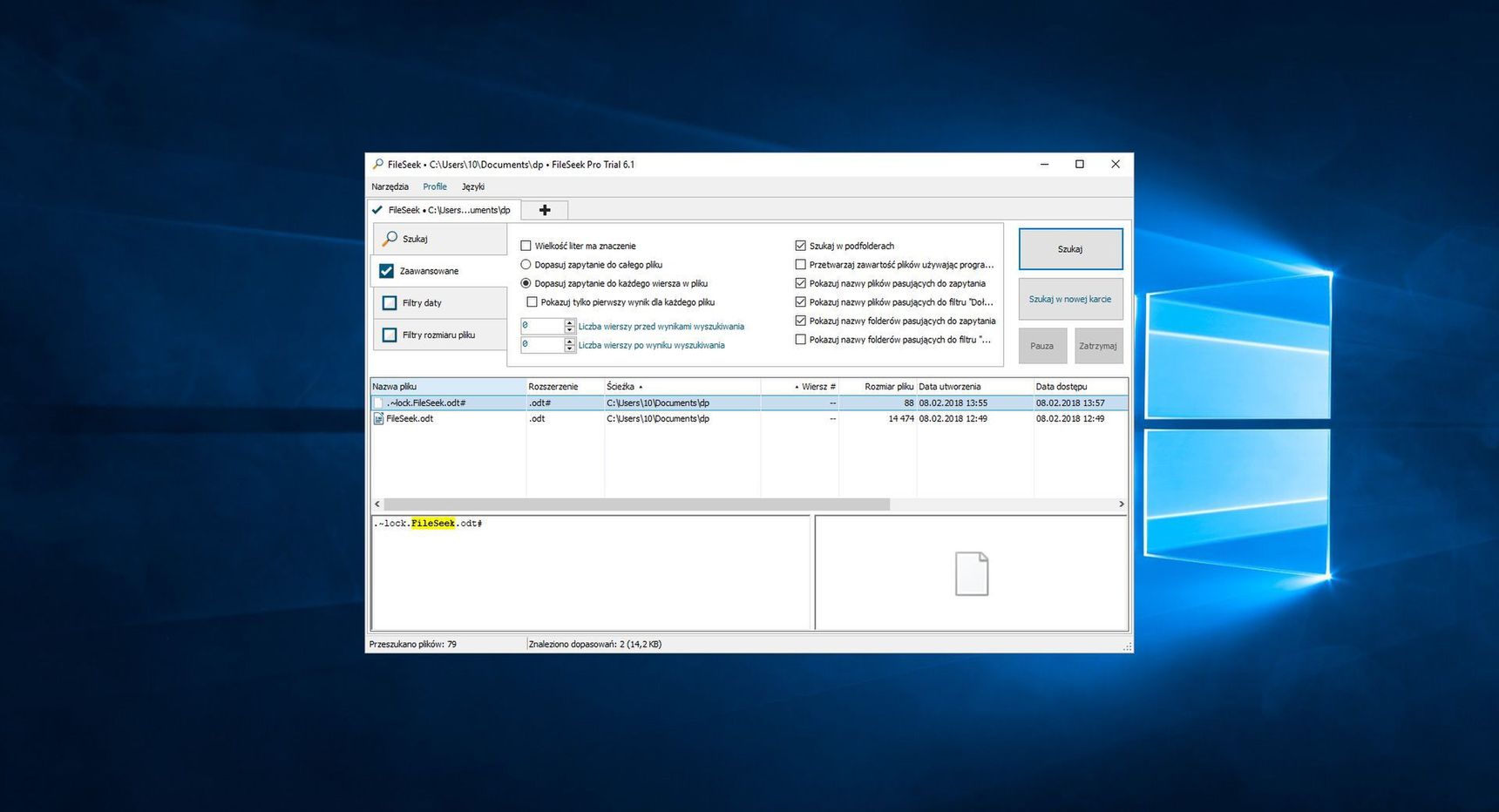Sort results by Ścieżka column header
Screen dimensions: 1499x812
pos(682,387)
